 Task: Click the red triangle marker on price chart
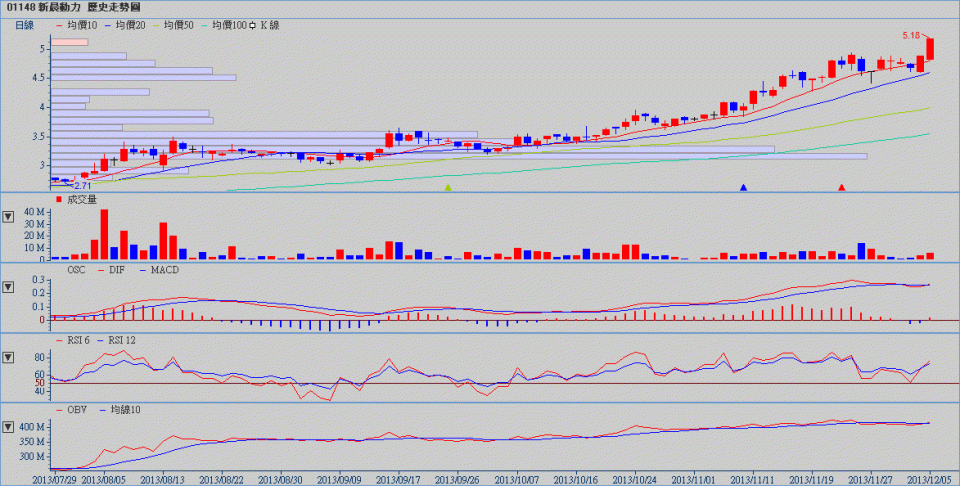click(842, 187)
